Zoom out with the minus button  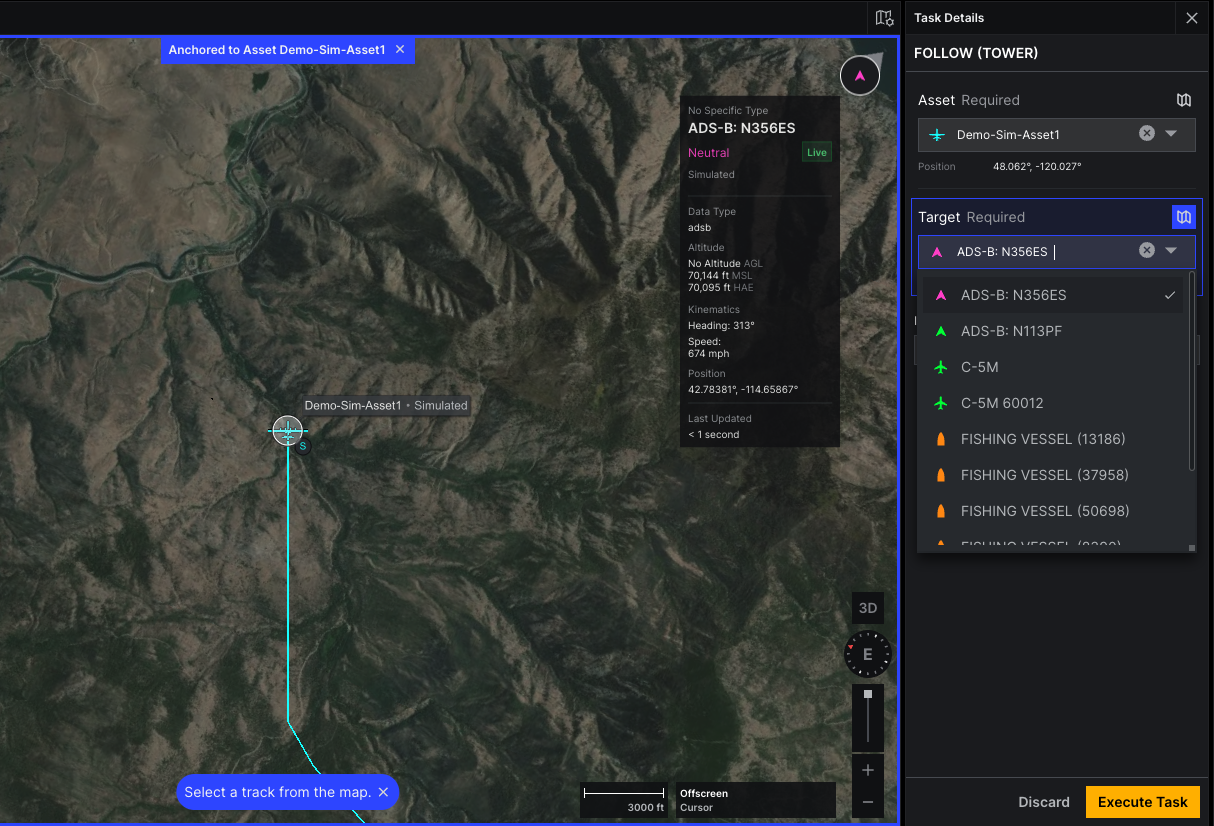[868, 802]
